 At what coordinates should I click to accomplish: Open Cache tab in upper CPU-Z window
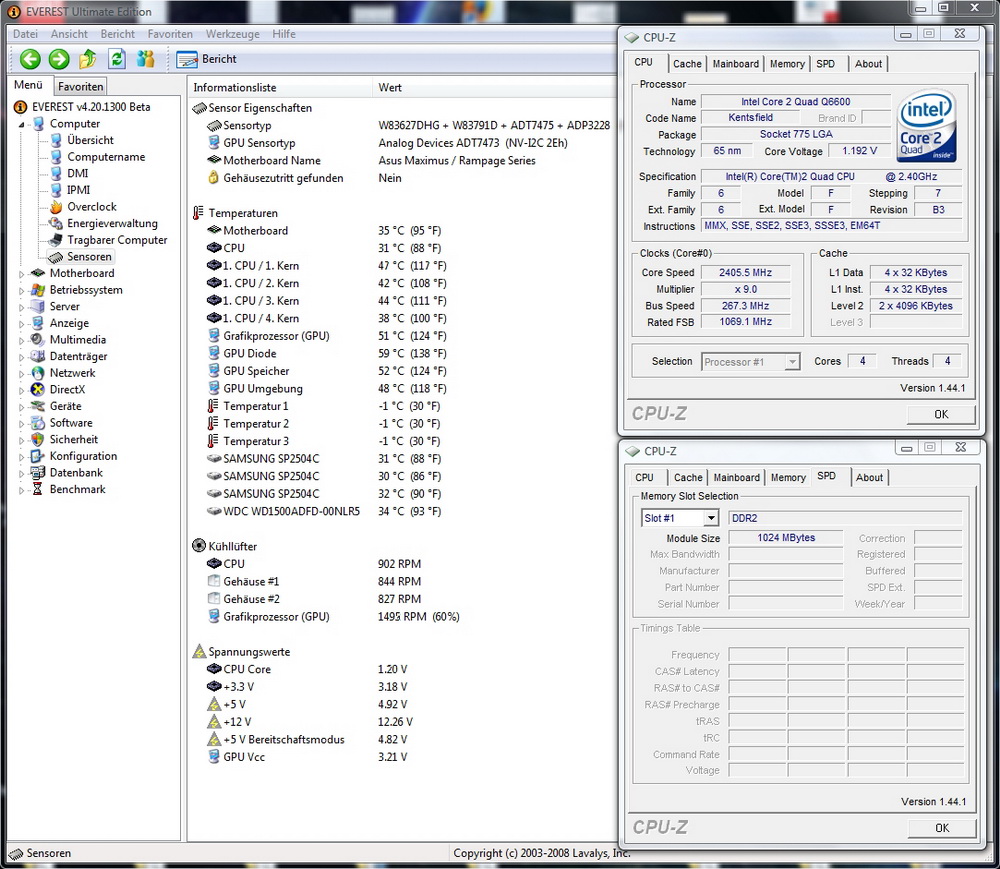687,64
